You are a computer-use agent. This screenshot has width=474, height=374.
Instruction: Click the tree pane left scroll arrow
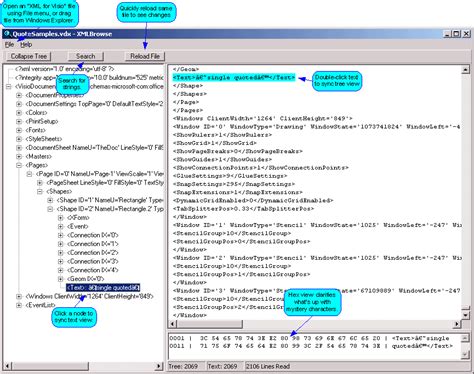(x=7, y=366)
